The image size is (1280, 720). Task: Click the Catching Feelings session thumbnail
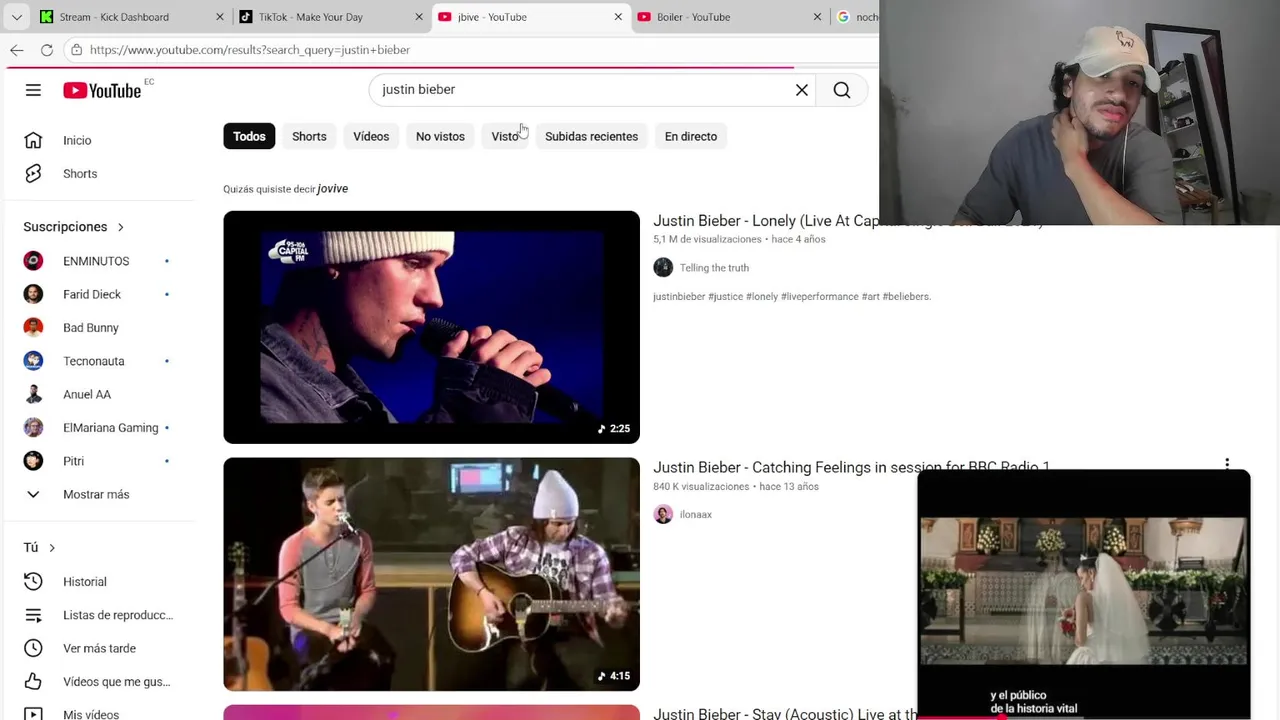431,574
